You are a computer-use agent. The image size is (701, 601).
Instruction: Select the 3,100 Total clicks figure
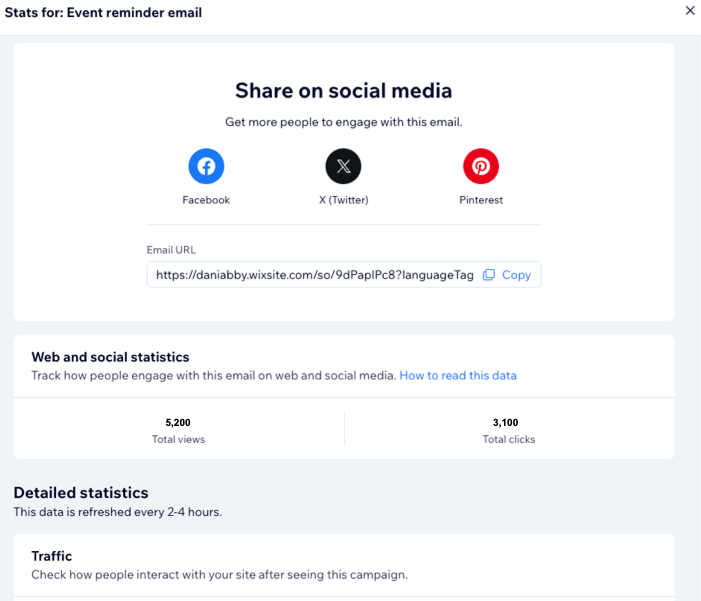point(508,422)
